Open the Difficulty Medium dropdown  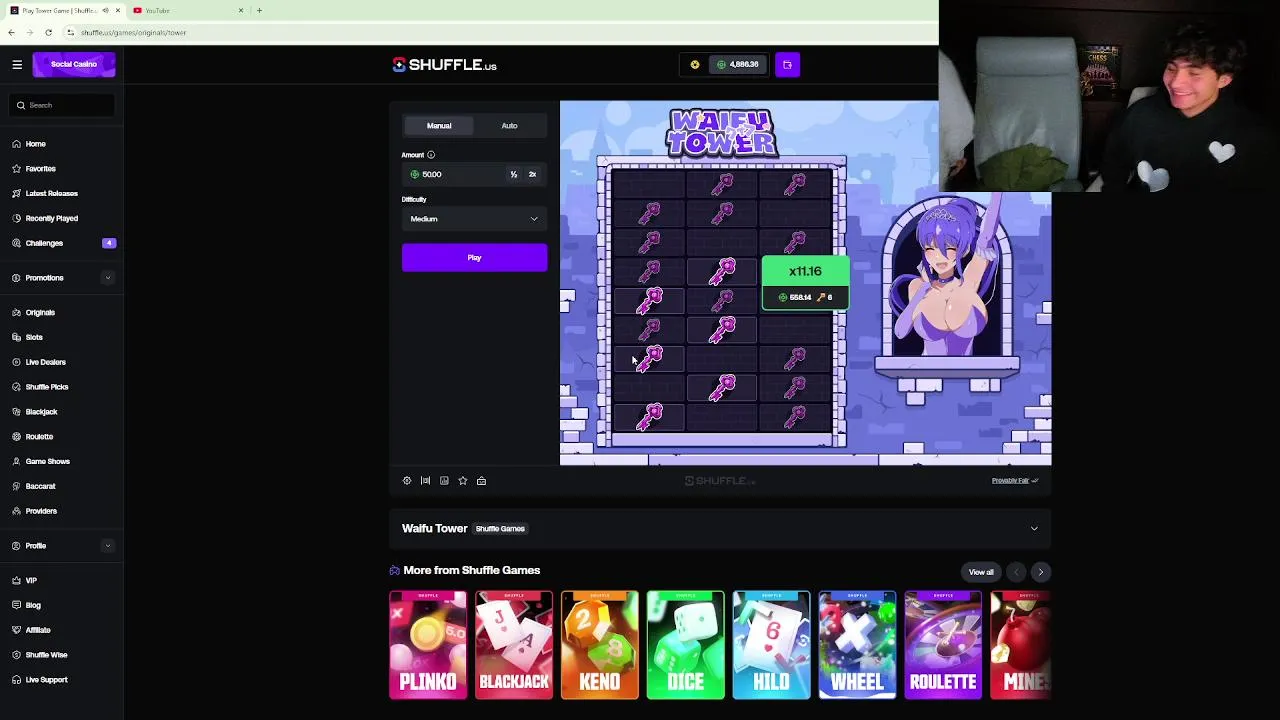(474, 219)
